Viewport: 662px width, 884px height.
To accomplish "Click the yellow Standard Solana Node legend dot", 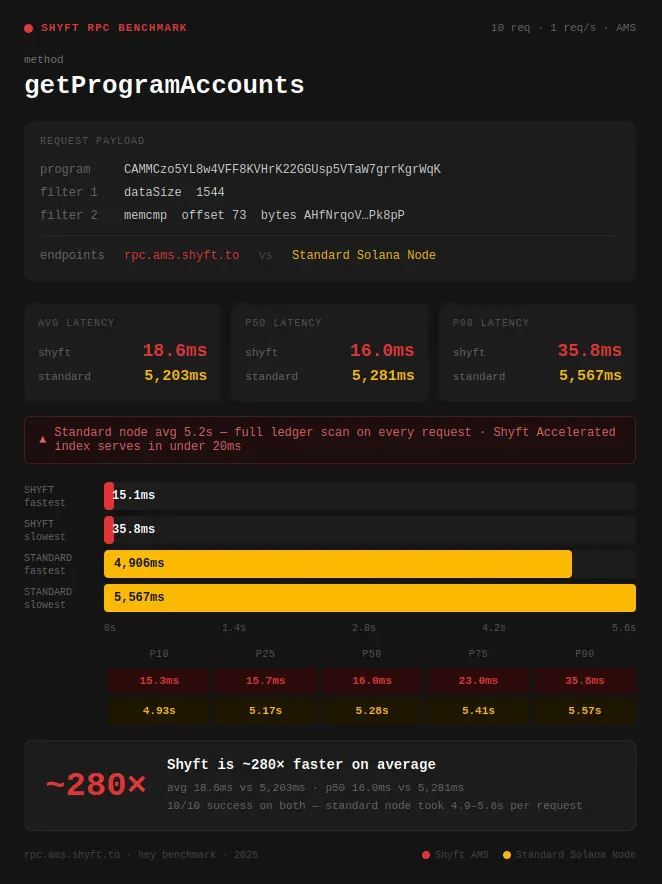I will click(507, 855).
